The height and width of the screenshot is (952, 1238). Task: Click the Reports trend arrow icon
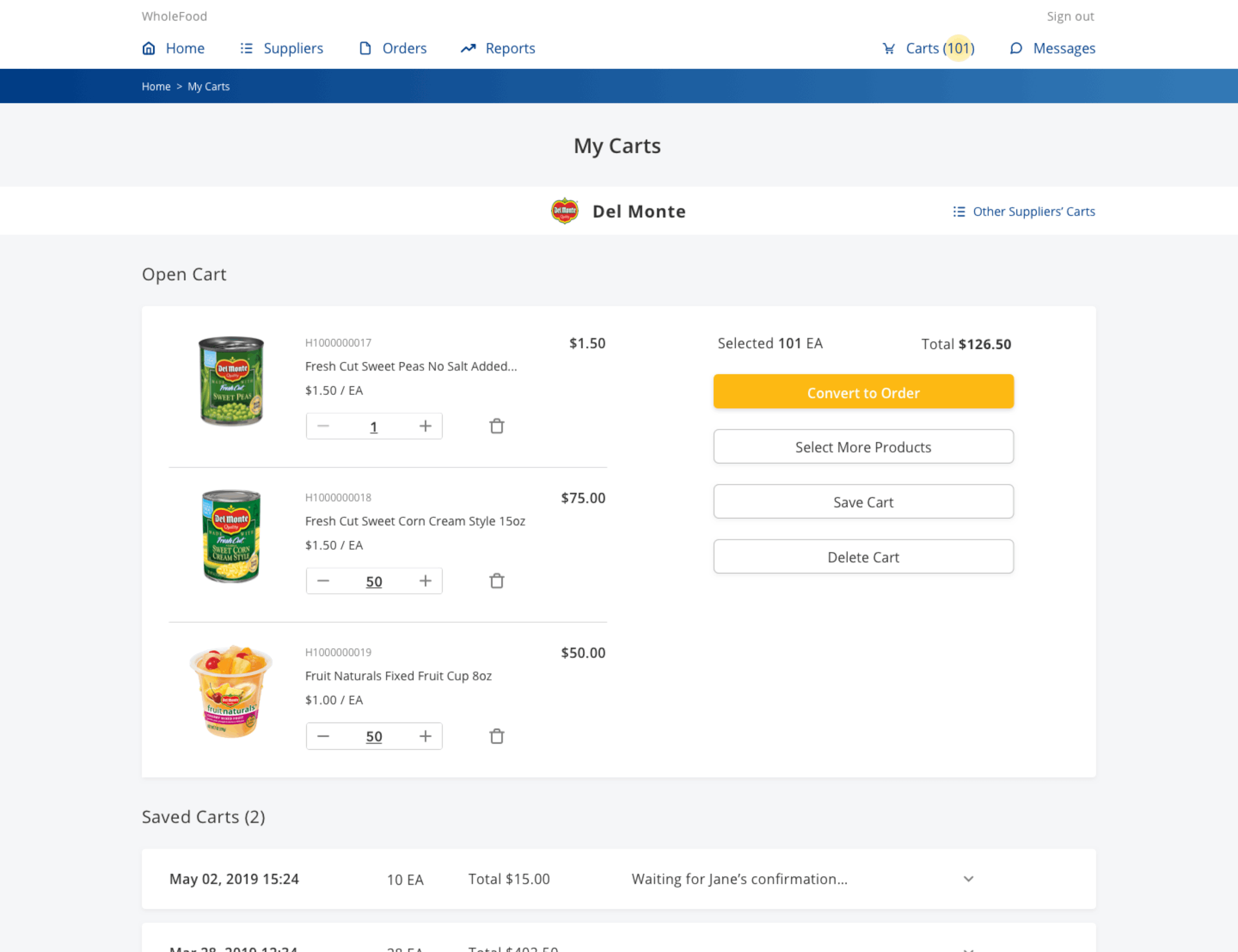click(468, 49)
